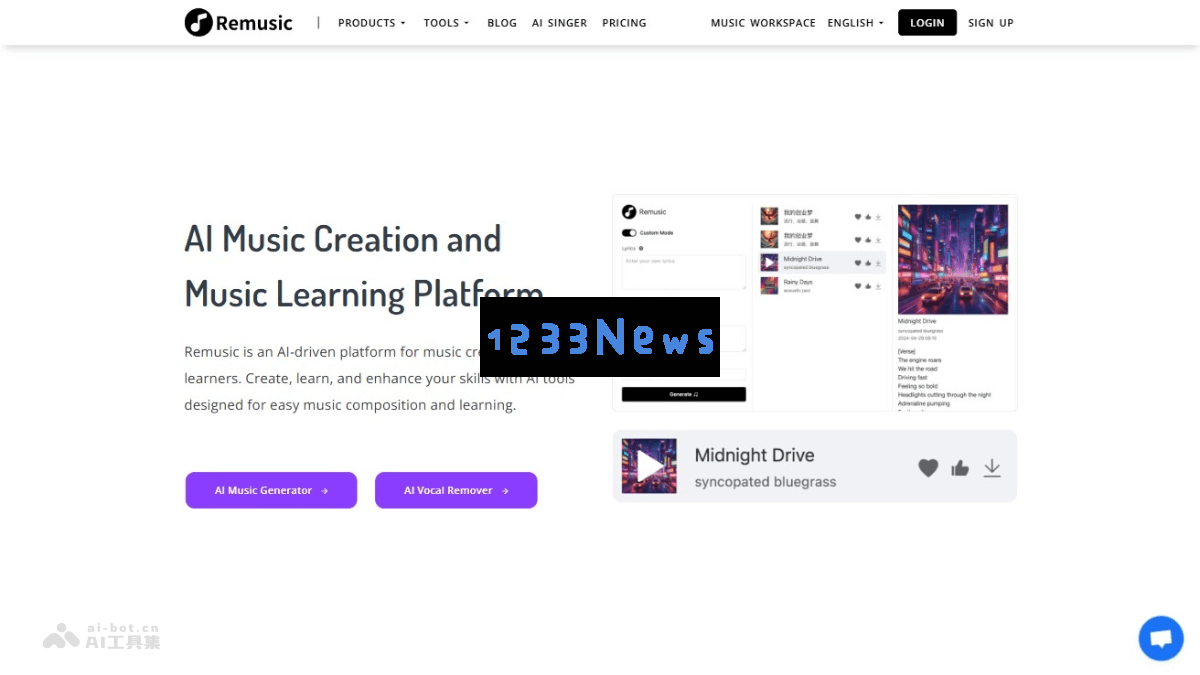Play the Midnight Drive song list thumbnail

pyautogui.click(x=769, y=262)
